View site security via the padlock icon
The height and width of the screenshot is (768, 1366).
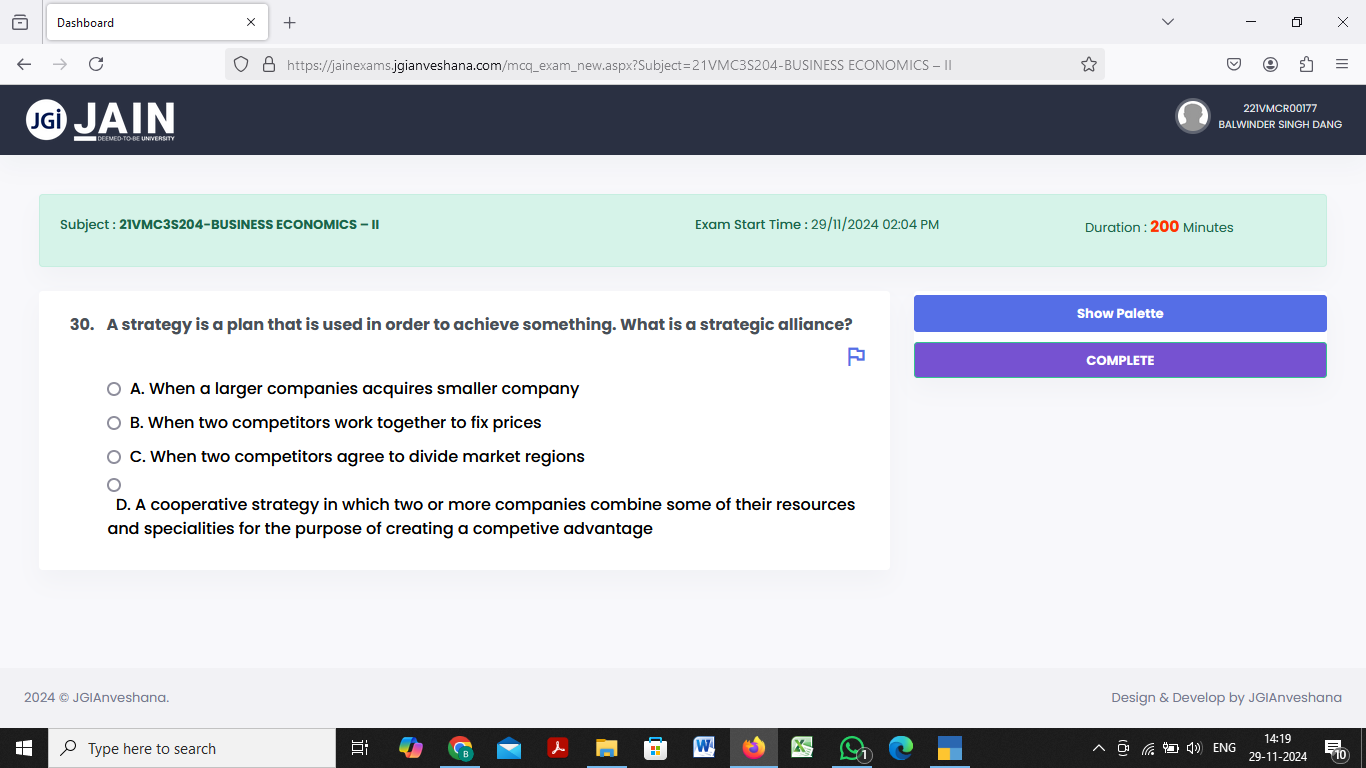coord(268,63)
